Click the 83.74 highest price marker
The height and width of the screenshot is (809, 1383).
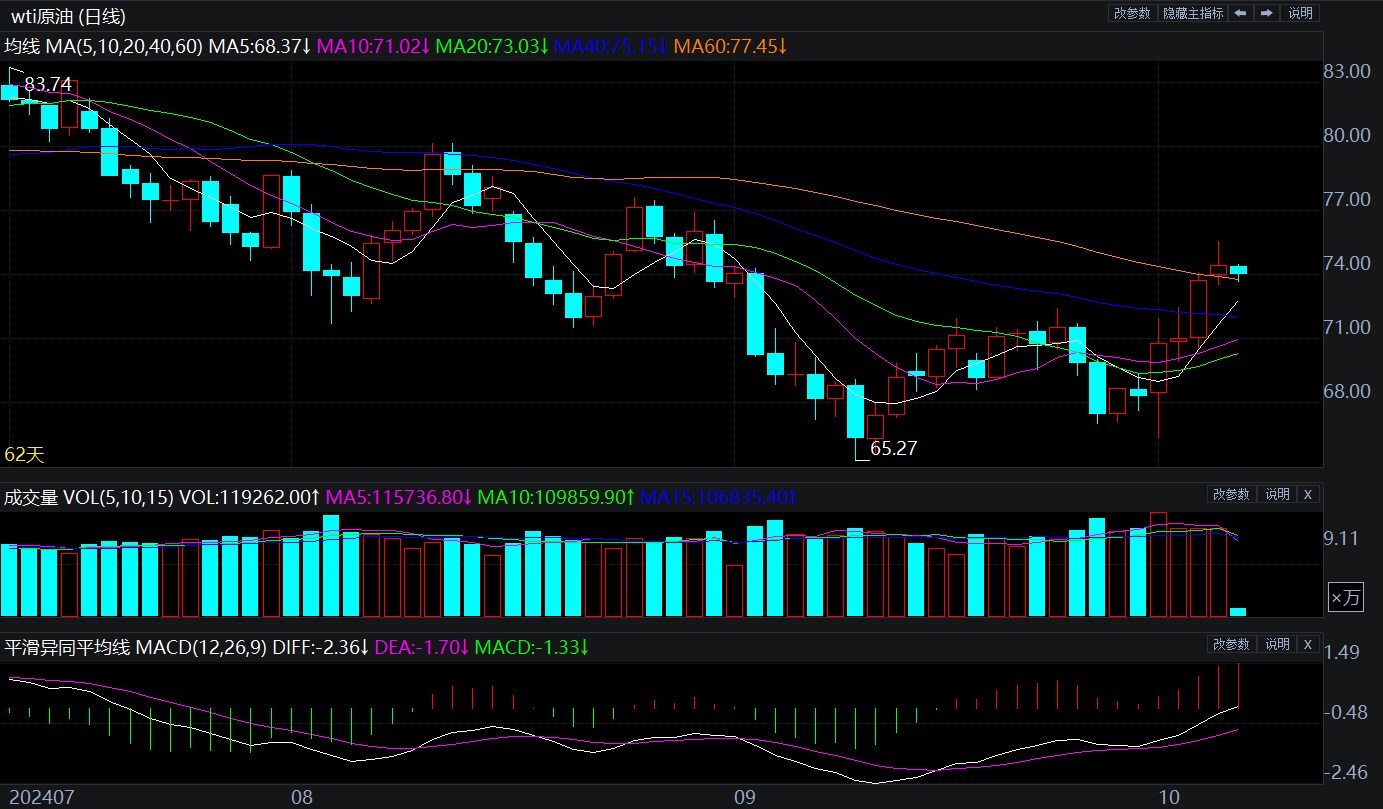coord(48,85)
